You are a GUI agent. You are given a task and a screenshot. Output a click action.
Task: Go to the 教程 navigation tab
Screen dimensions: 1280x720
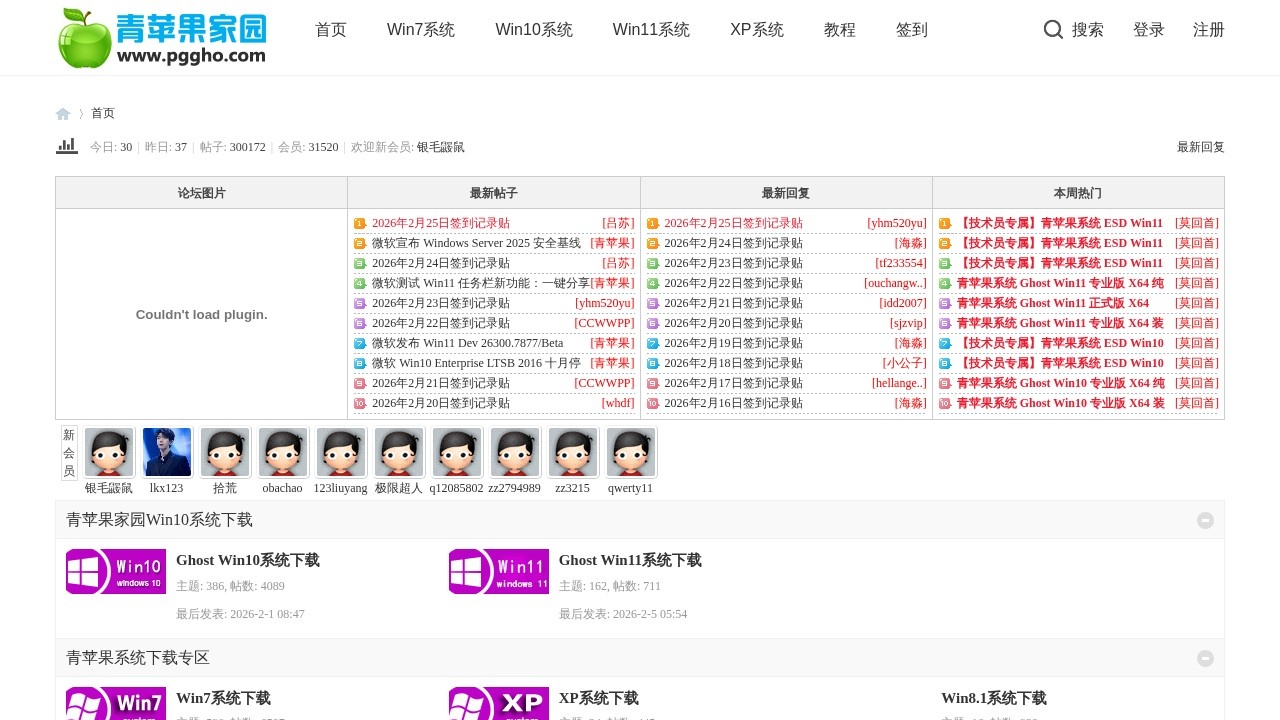(x=840, y=30)
